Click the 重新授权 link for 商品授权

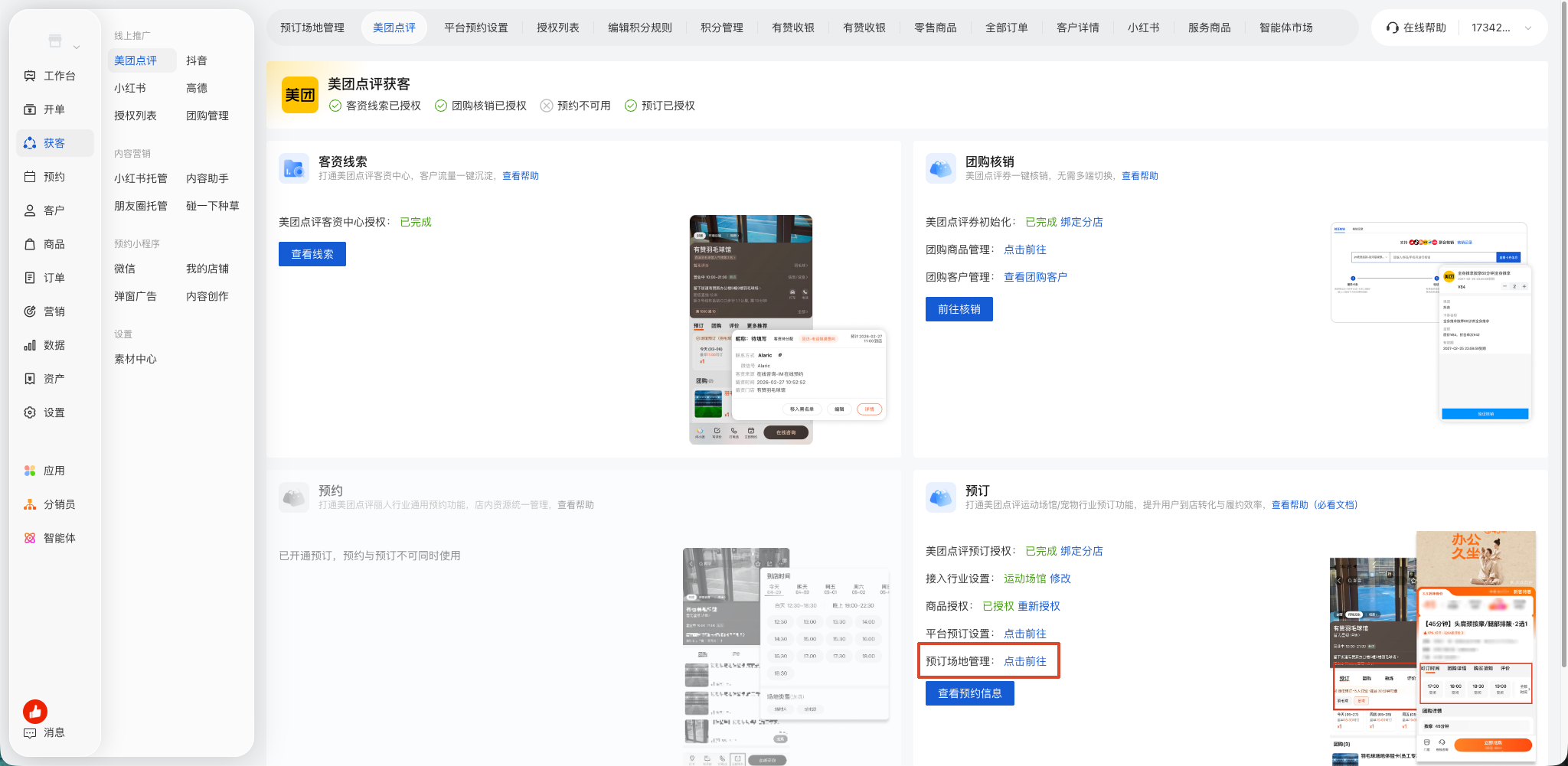pyautogui.click(x=1039, y=606)
